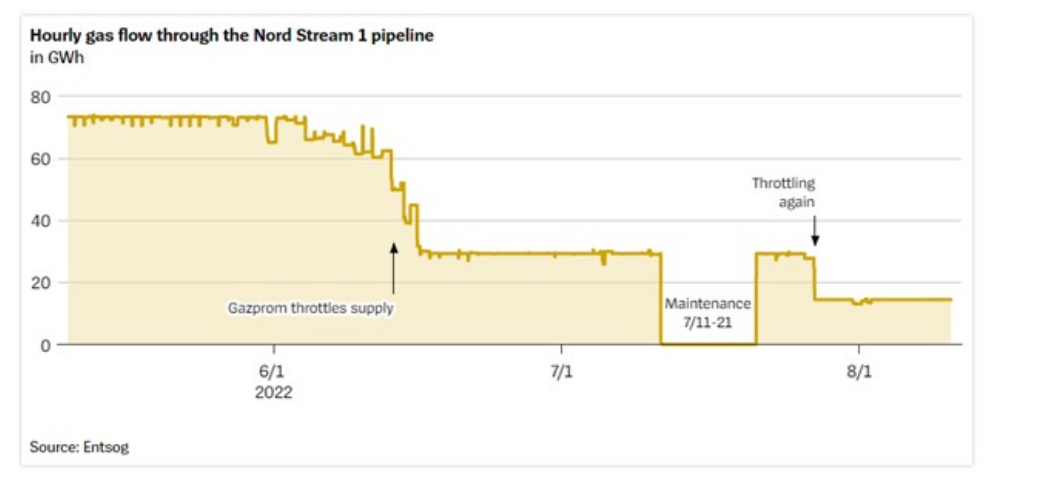Click the 'Source: Entsog' credit text

[79, 447]
